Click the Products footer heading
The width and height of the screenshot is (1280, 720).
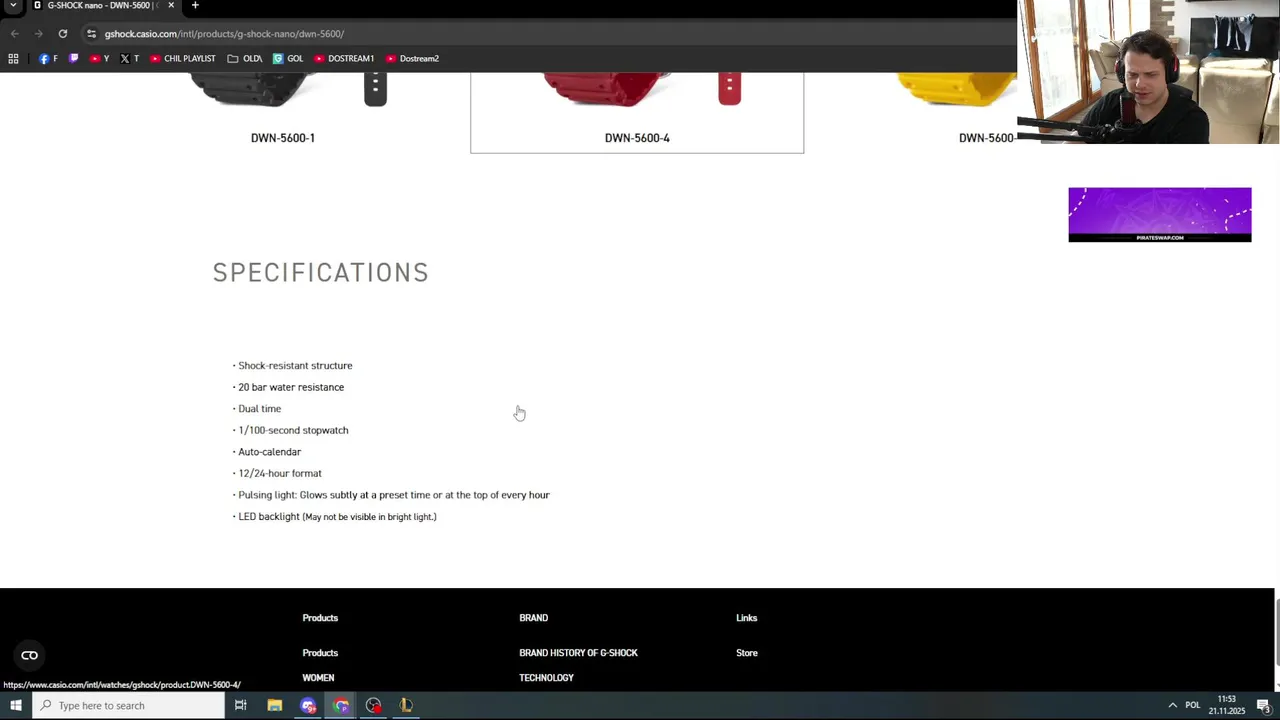320,618
